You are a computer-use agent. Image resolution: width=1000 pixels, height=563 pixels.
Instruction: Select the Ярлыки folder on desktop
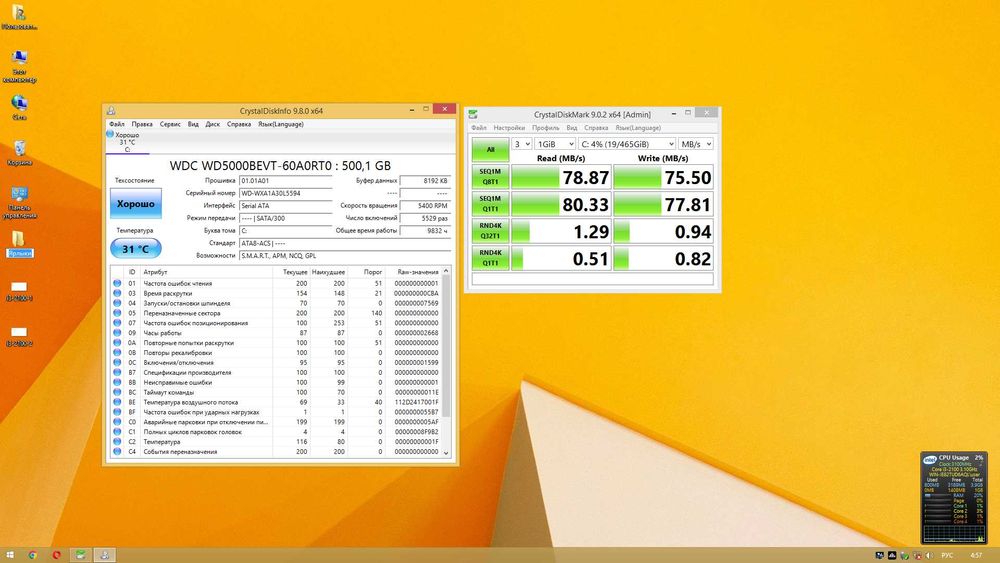click(x=19, y=244)
